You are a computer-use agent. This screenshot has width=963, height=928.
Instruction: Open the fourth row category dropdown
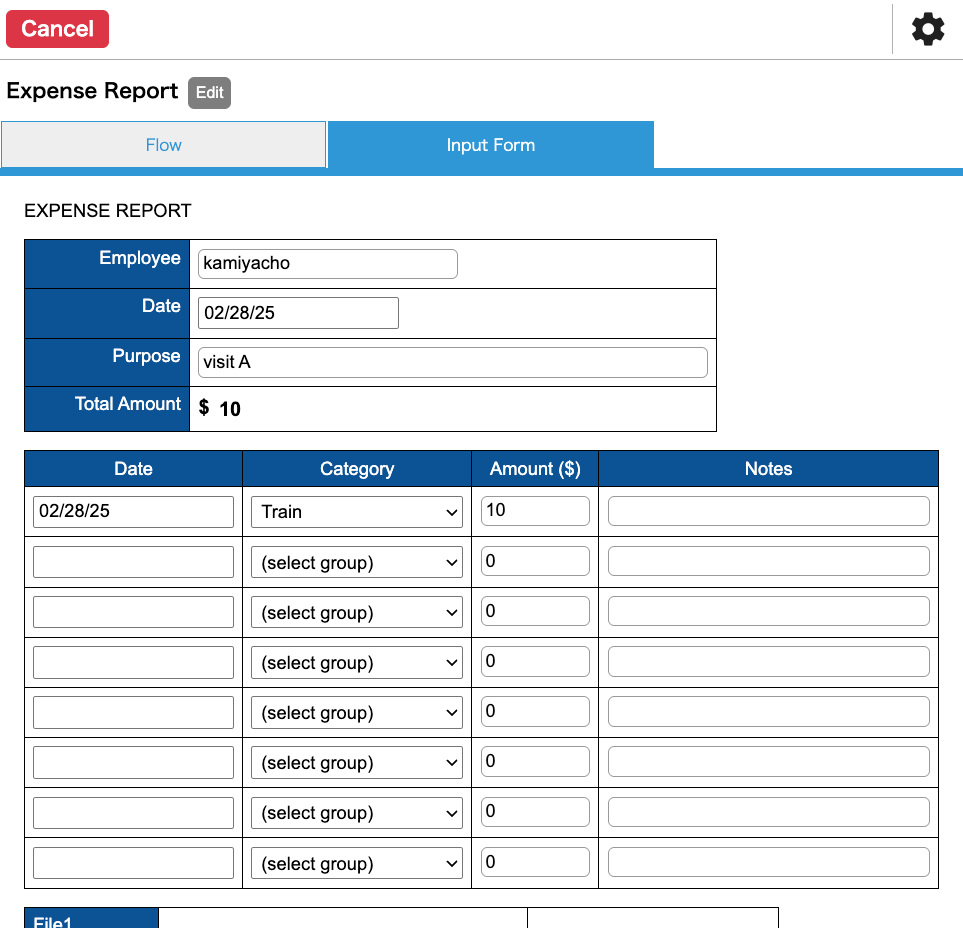pyautogui.click(x=357, y=662)
